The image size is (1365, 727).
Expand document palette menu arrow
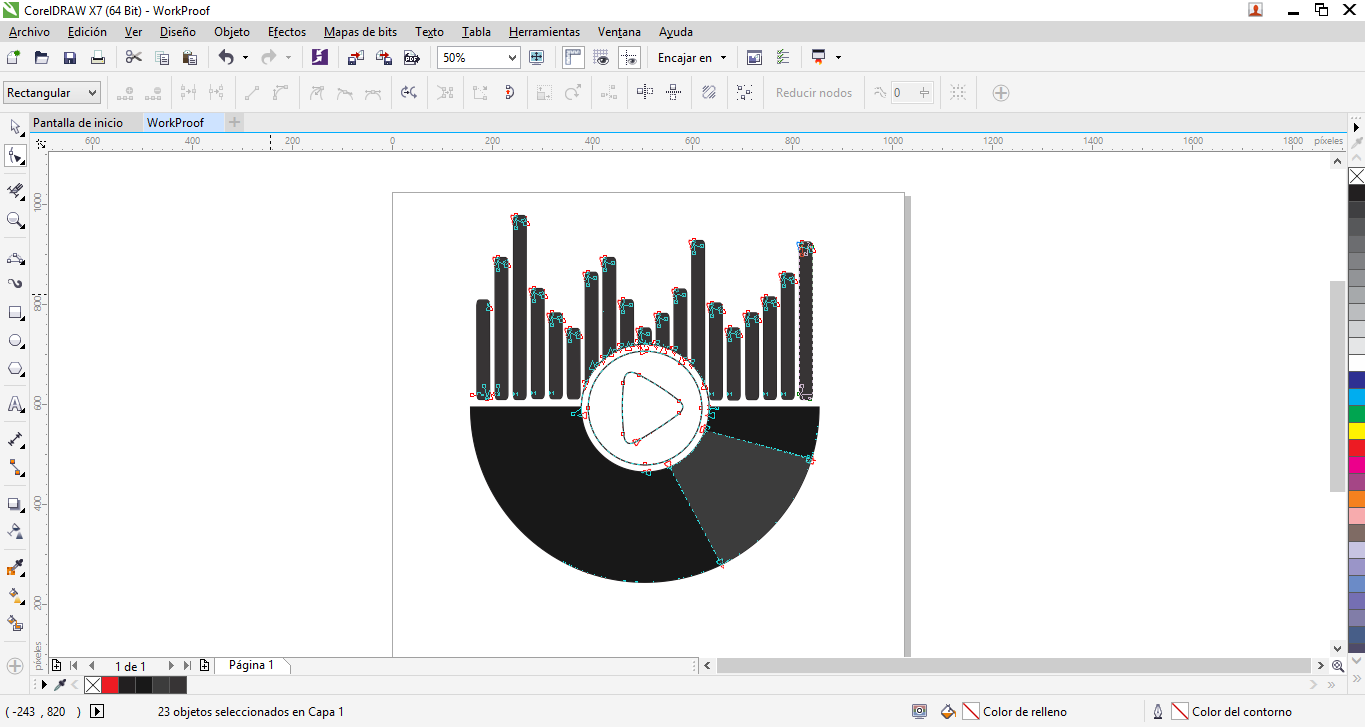tap(44, 685)
